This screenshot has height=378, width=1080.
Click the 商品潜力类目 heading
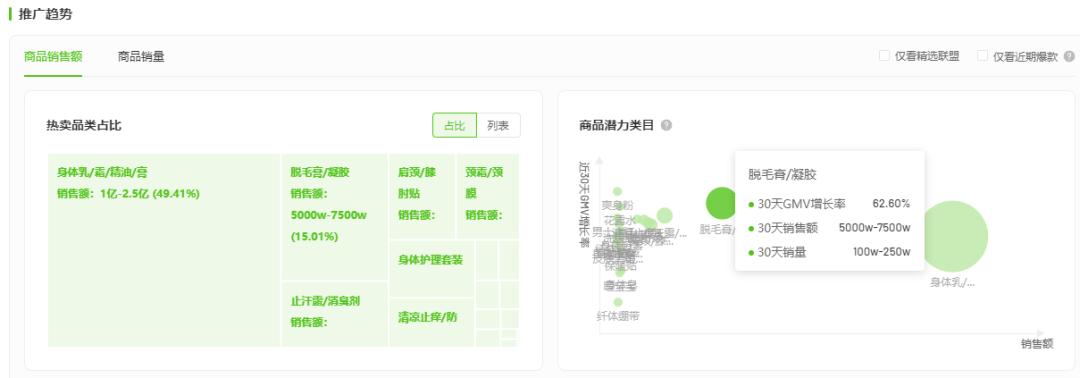pos(616,125)
